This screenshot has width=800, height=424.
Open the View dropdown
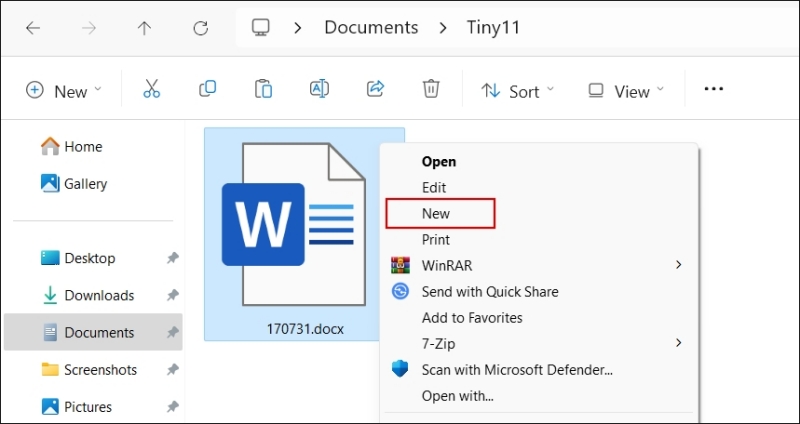pos(626,91)
